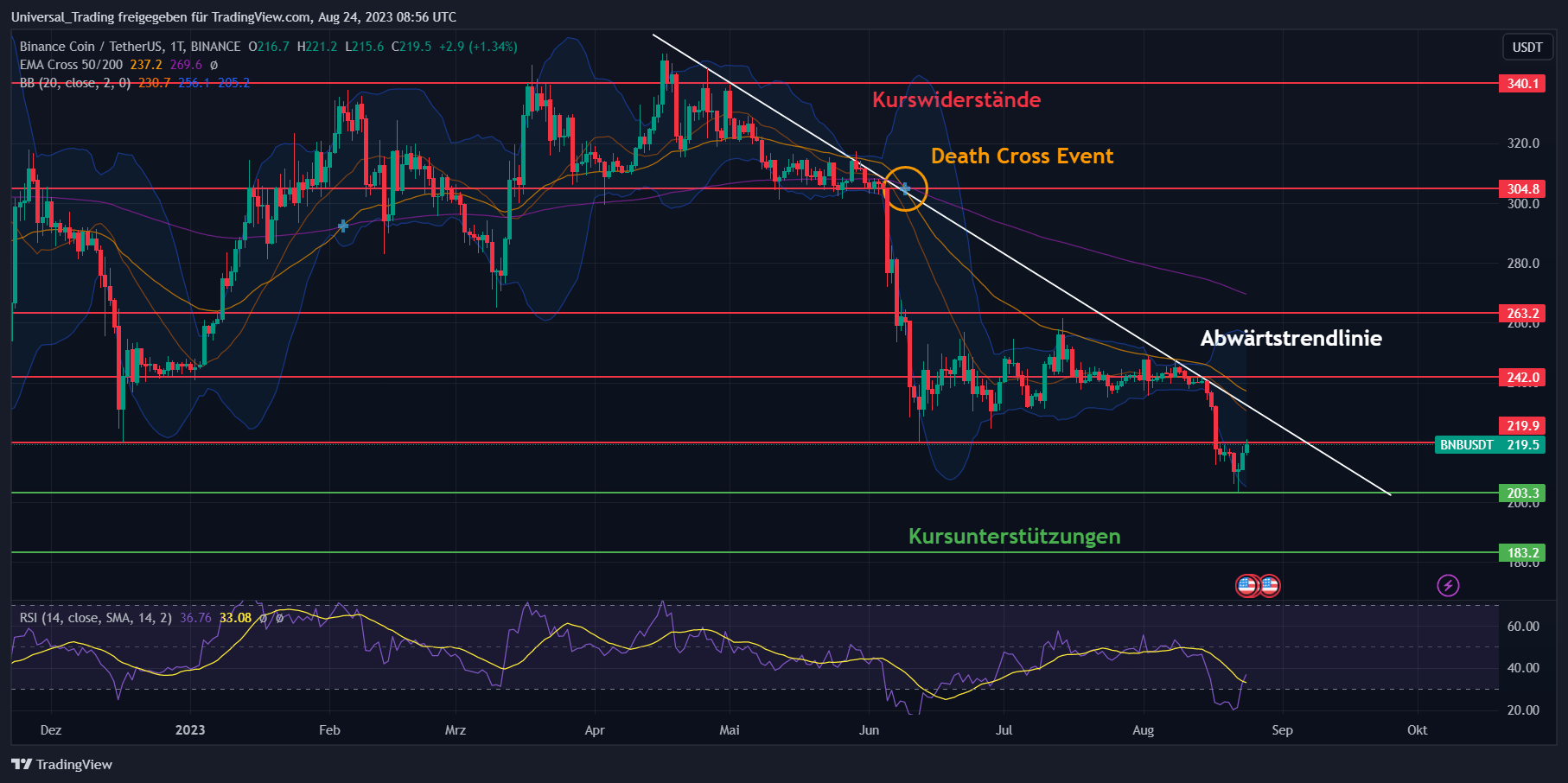Click the 'Aug' label on time axis
1568x783 pixels.
click(1143, 730)
